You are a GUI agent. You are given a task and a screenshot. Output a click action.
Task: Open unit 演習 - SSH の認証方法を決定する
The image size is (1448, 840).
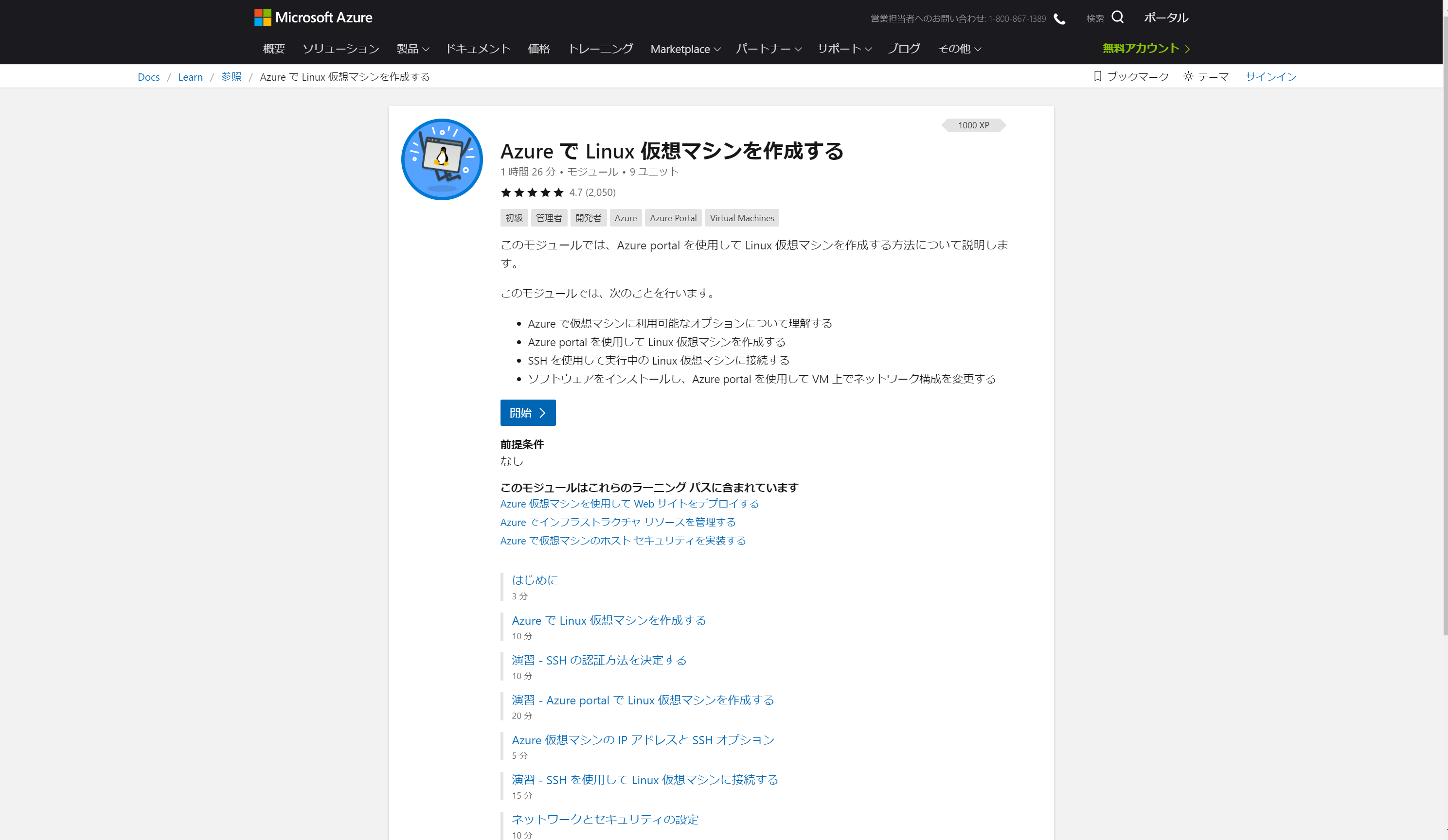click(x=599, y=660)
